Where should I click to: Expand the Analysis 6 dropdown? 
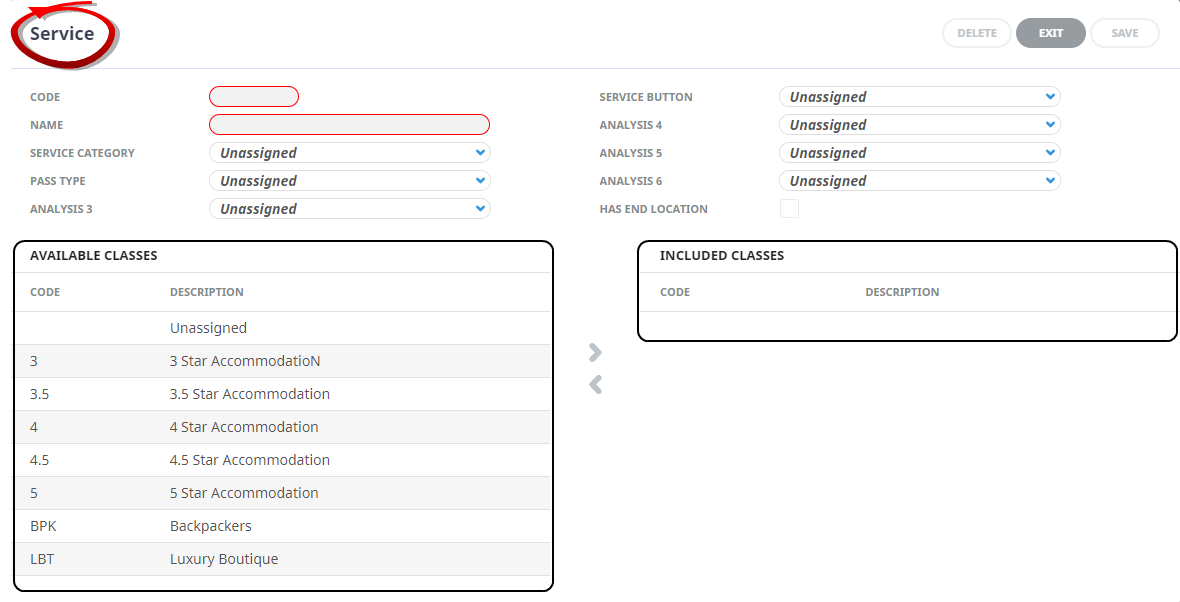click(x=919, y=181)
